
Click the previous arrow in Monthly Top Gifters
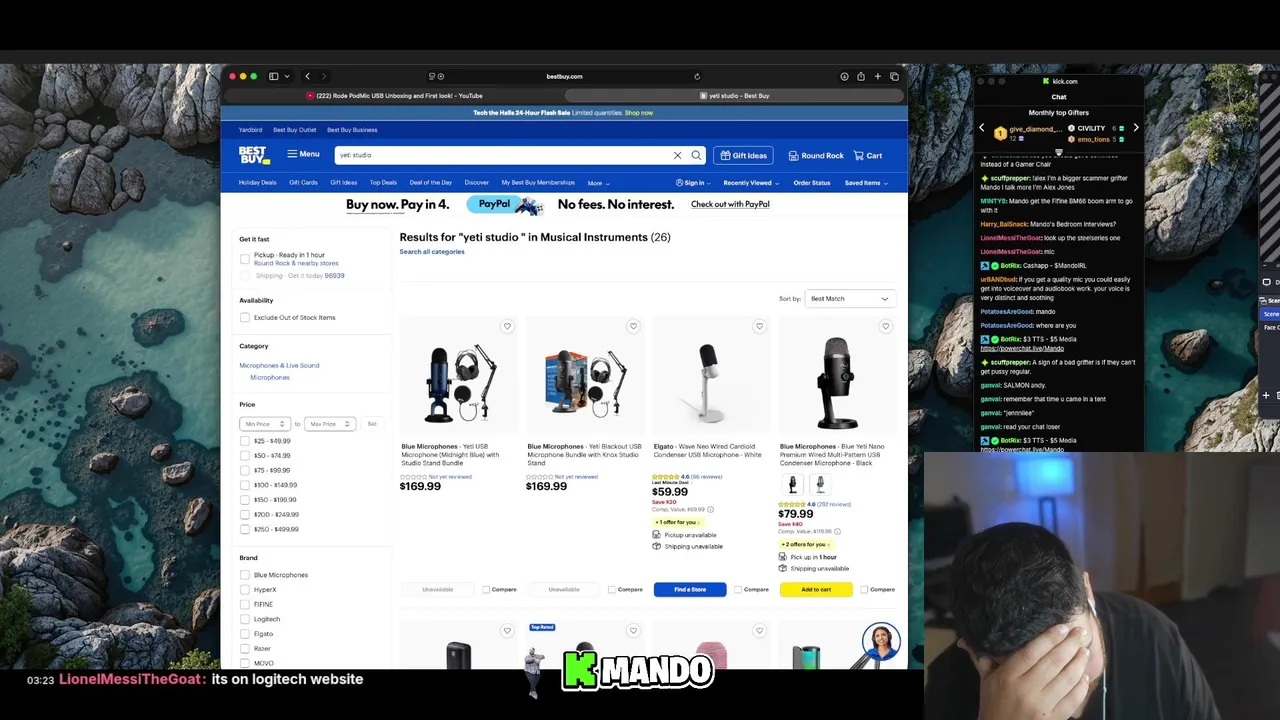981,128
